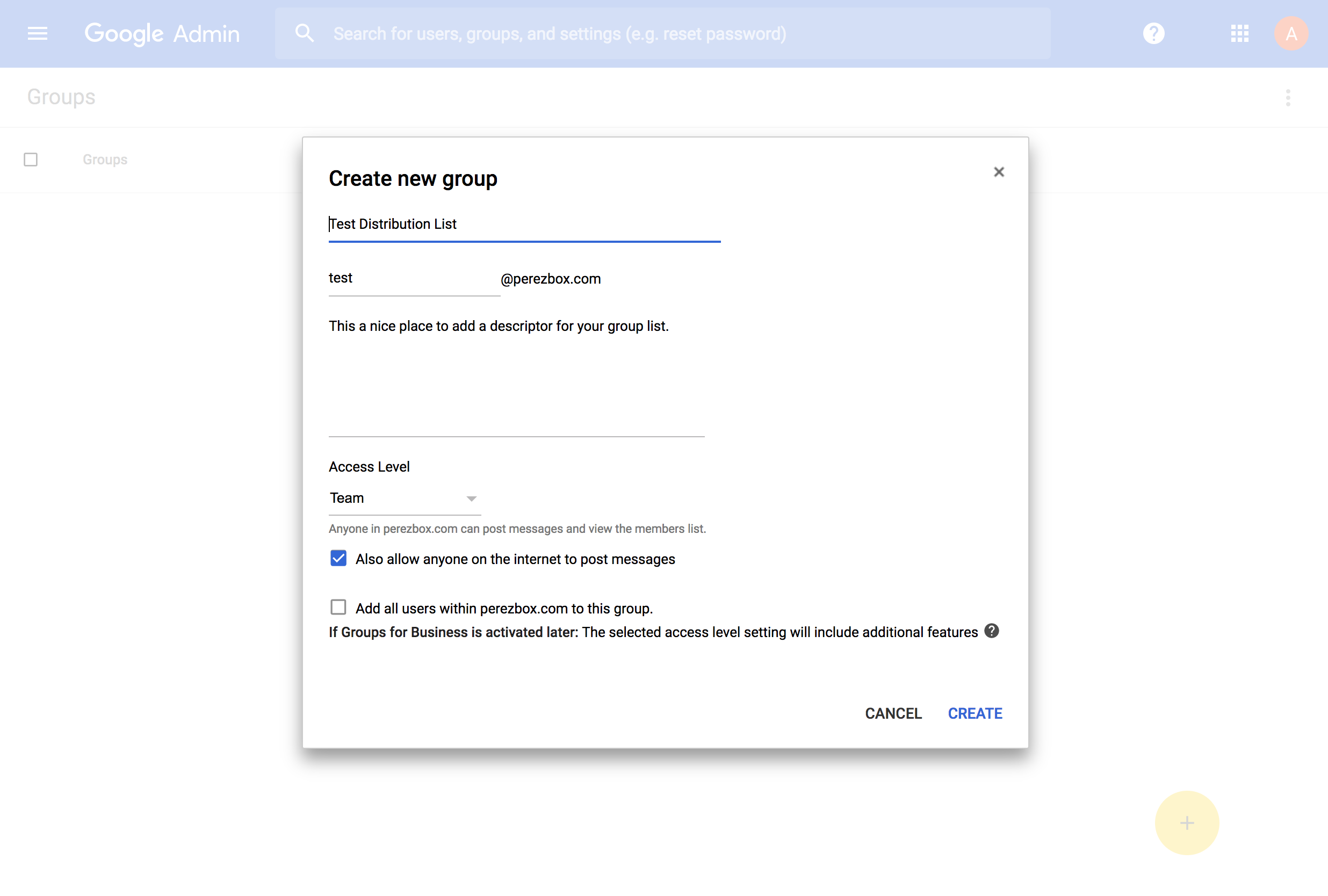The height and width of the screenshot is (896, 1328).
Task: Open Groups page three-dot options menu
Action: pyautogui.click(x=1287, y=98)
